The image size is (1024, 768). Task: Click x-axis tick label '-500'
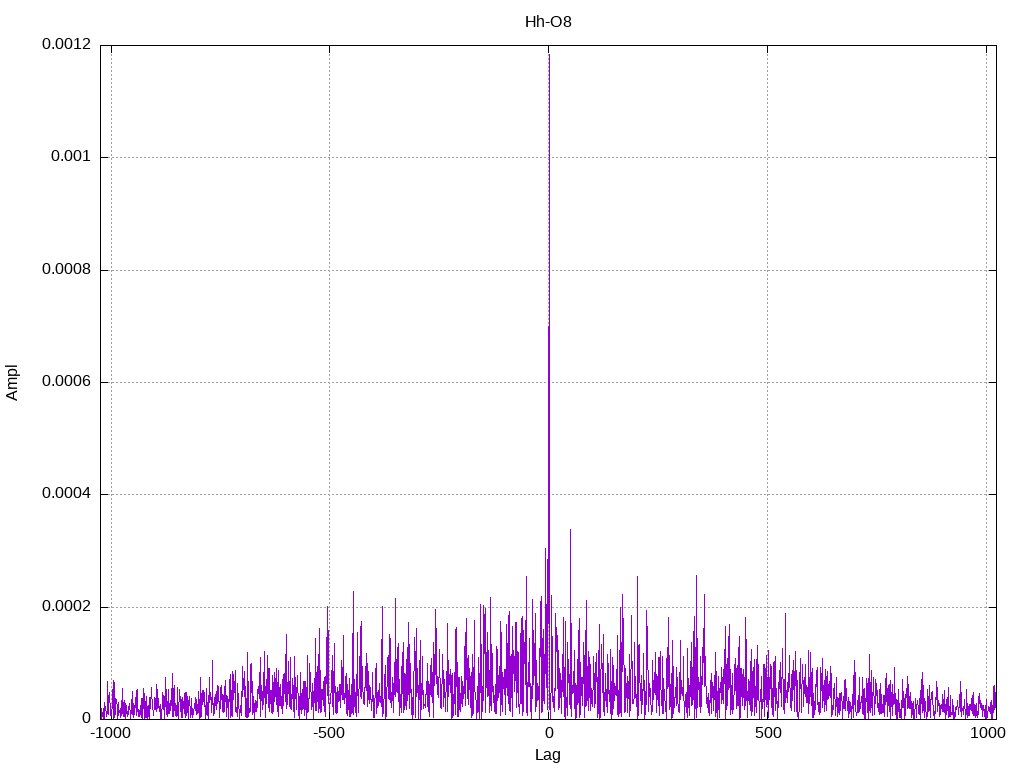[x=328, y=733]
